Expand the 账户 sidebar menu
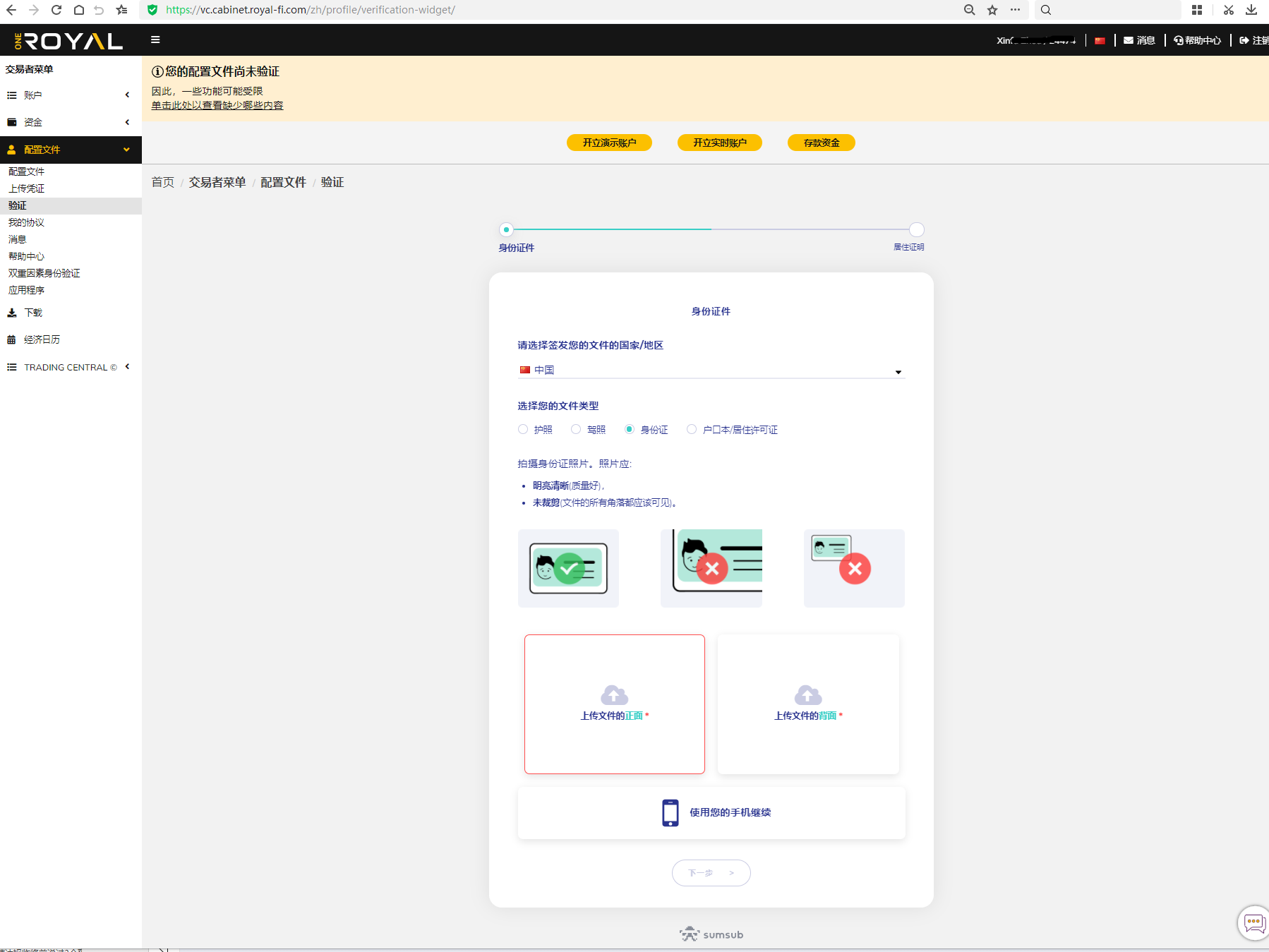The height and width of the screenshot is (952, 1269). [71, 95]
